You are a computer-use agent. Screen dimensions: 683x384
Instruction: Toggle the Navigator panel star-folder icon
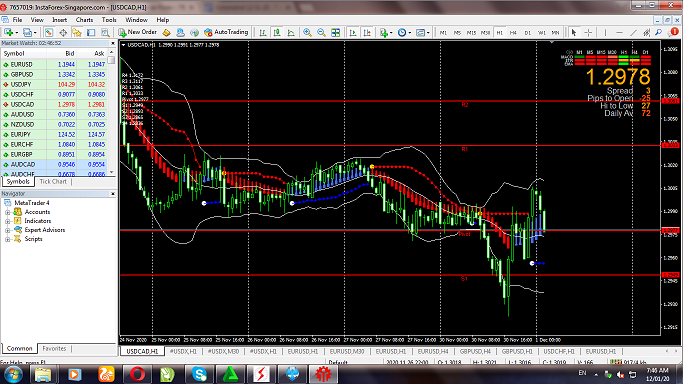pos(77,32)
